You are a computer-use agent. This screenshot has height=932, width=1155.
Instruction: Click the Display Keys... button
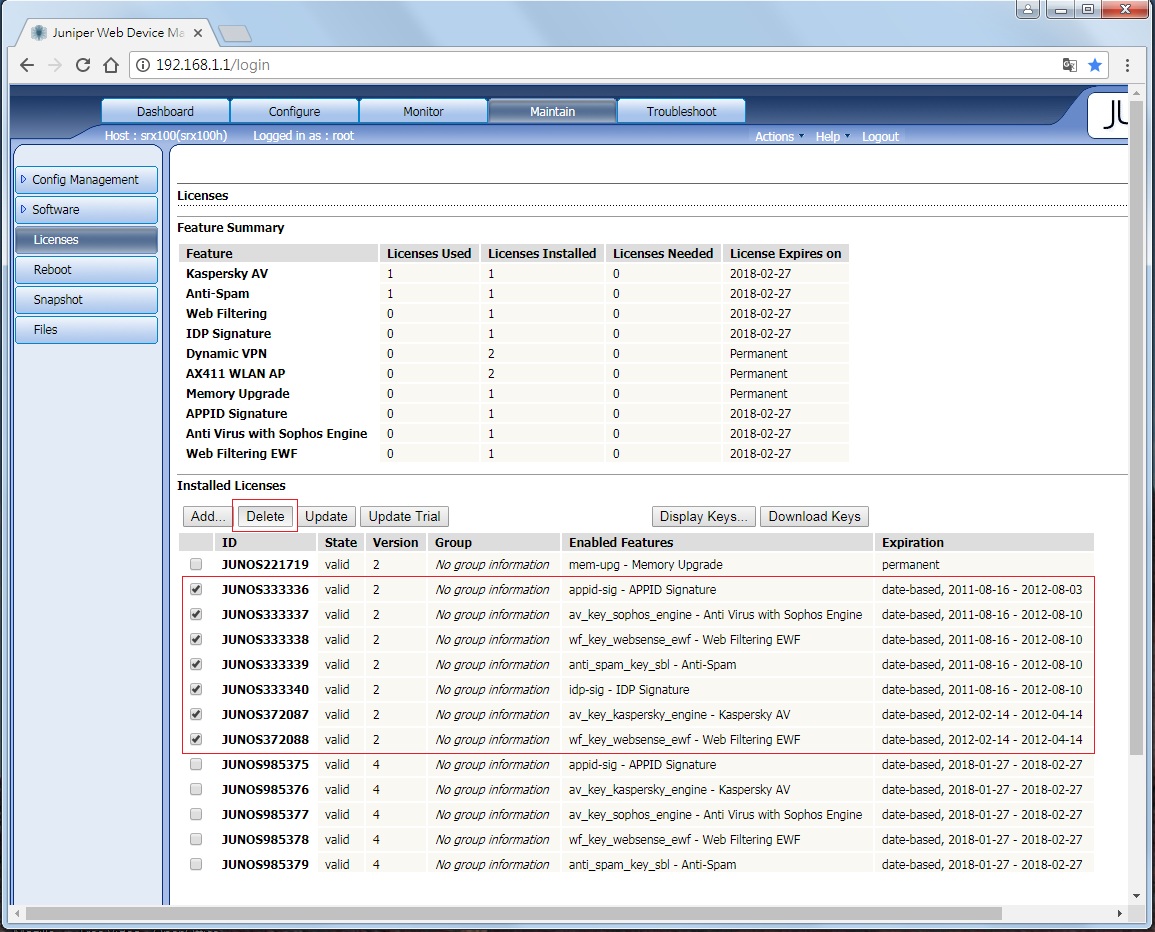[x=703, y=516]
